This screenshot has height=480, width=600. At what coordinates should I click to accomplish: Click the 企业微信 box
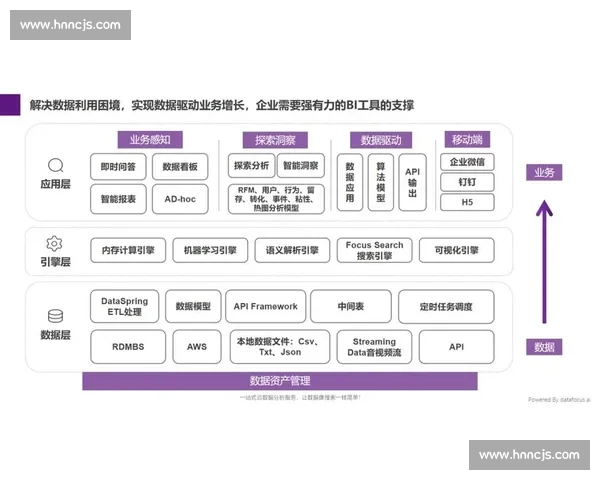click(467, 162)
